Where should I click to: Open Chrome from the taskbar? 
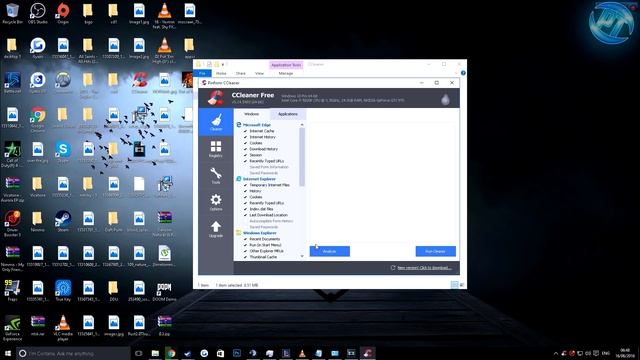(x=171, y=353)
